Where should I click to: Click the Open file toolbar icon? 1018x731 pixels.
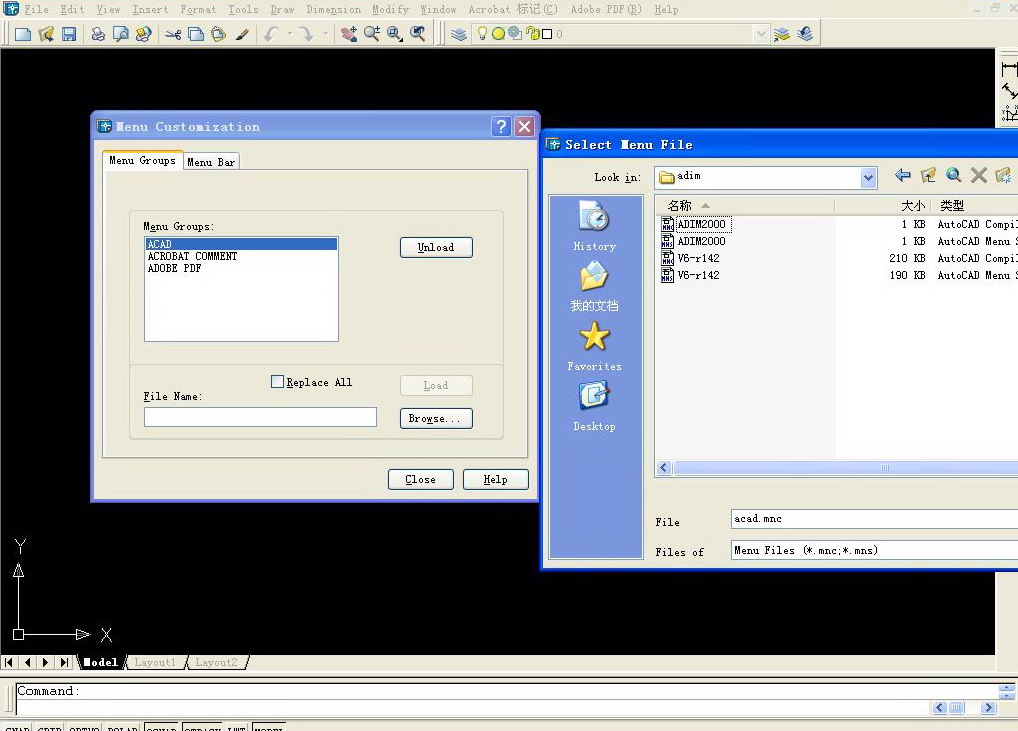click(x=45, y=34)
